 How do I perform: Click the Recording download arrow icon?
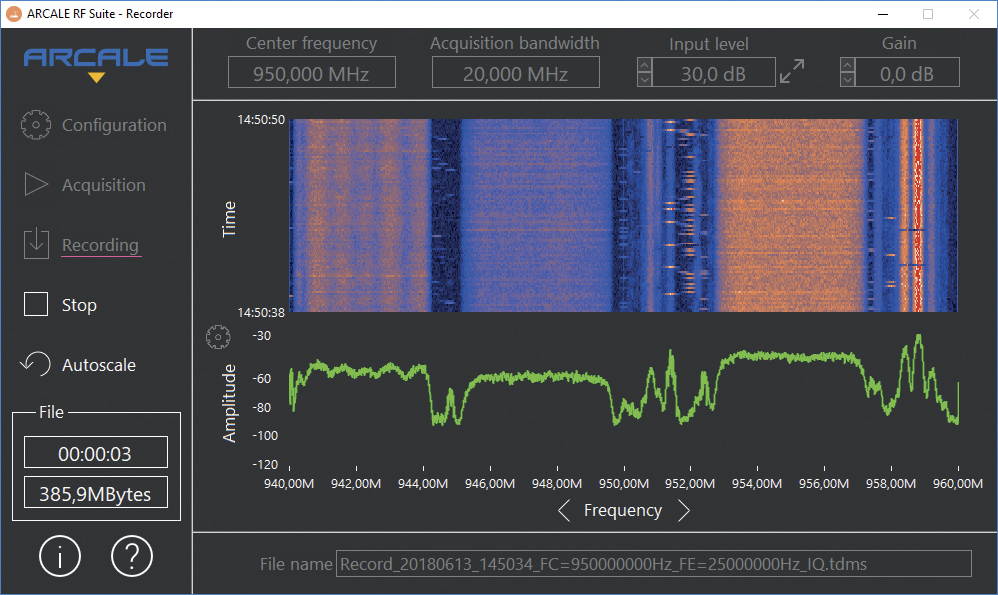pyautogui.click(x=36, y=244)
